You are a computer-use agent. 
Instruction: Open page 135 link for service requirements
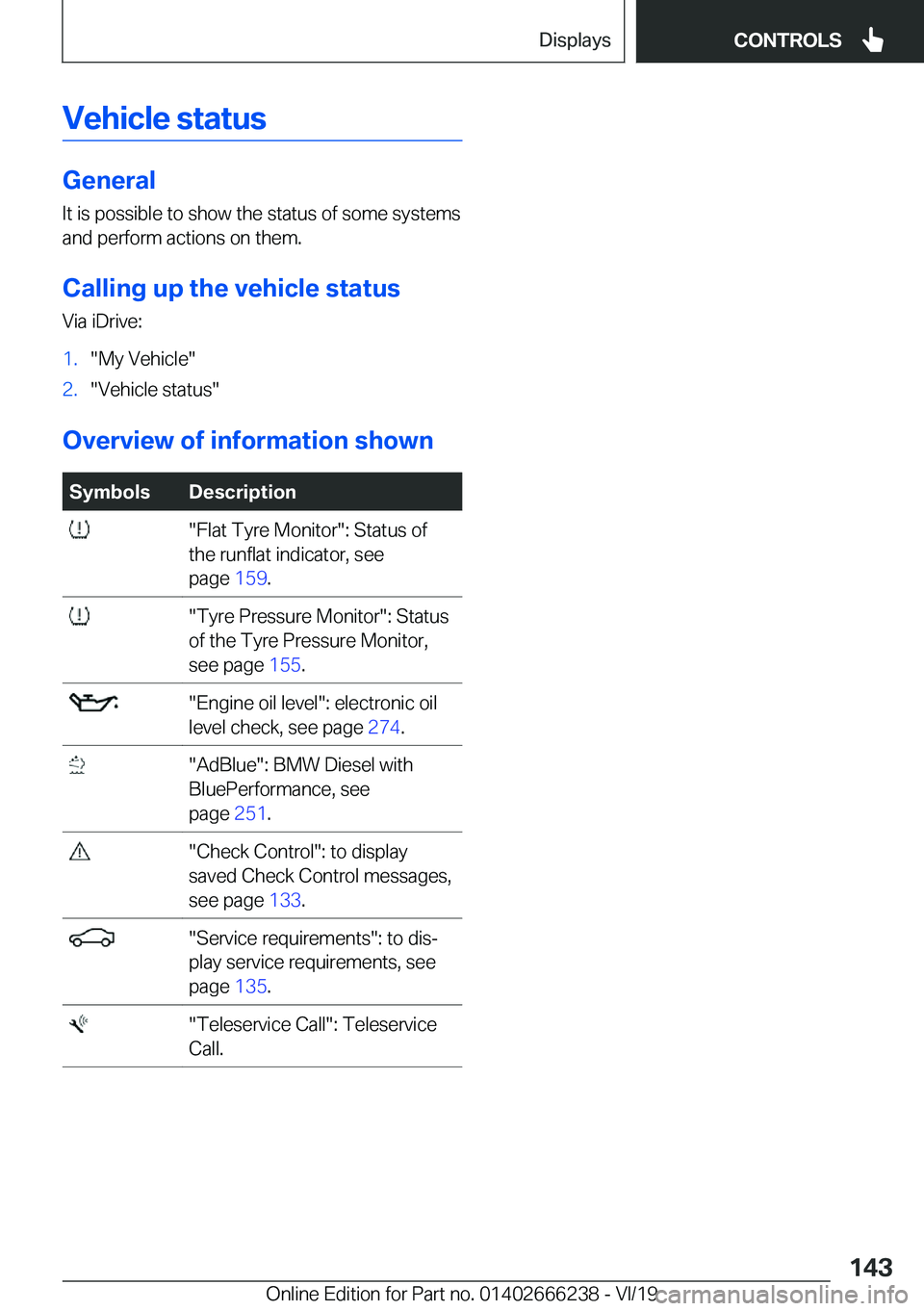pyautogui.click(x=251, y=987)
